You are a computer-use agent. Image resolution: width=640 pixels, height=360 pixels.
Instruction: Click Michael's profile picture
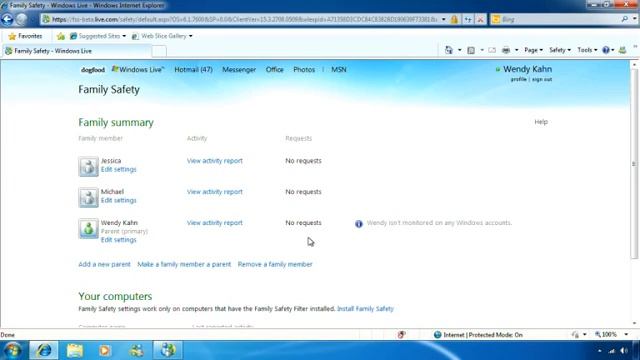coord(89,197)
